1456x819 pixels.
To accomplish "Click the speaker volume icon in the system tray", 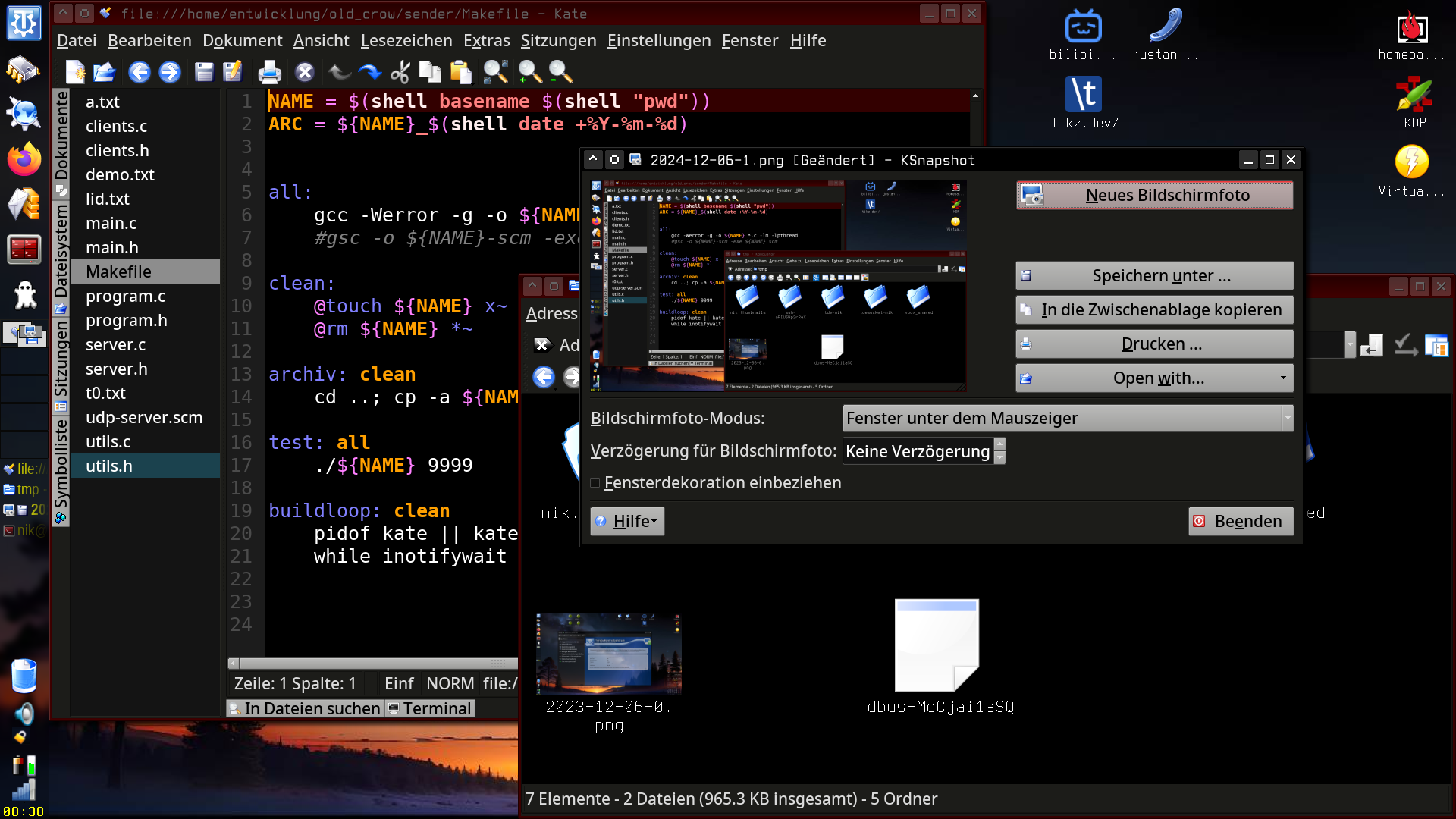I will 24,714.
